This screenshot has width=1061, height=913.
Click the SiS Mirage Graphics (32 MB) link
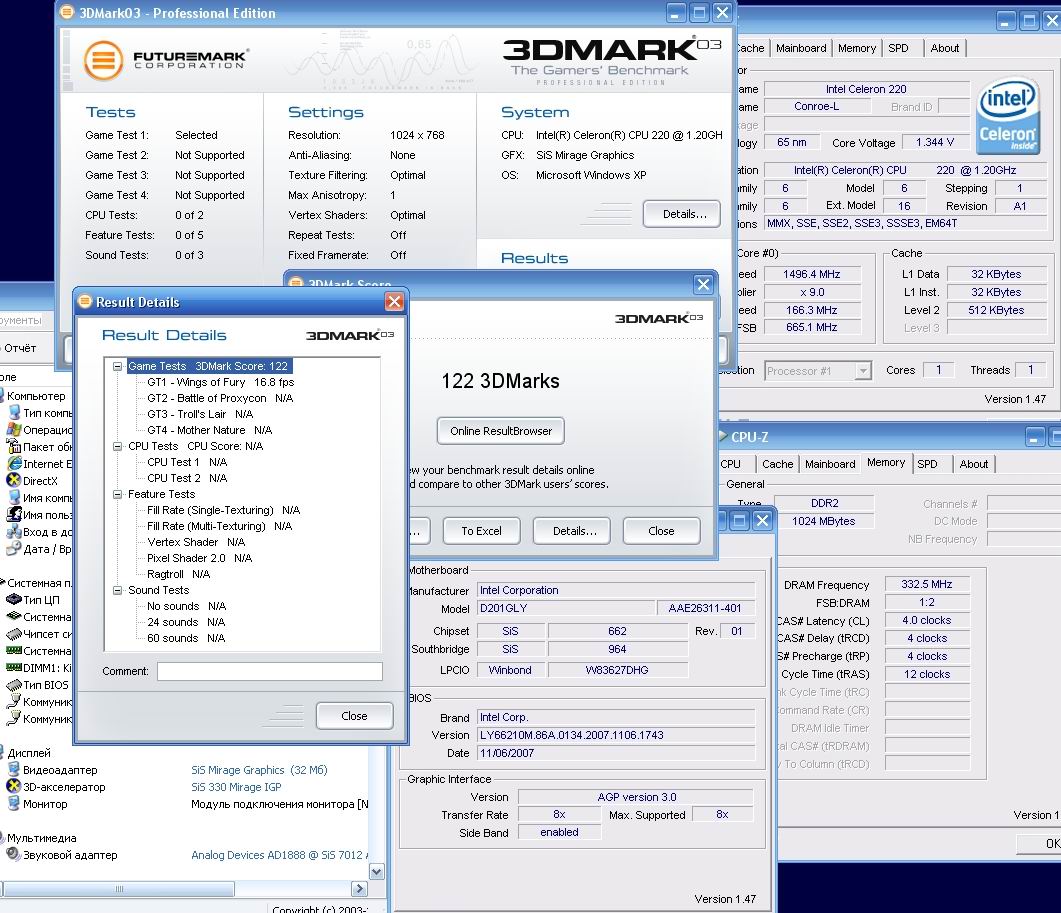pos(259,770)
